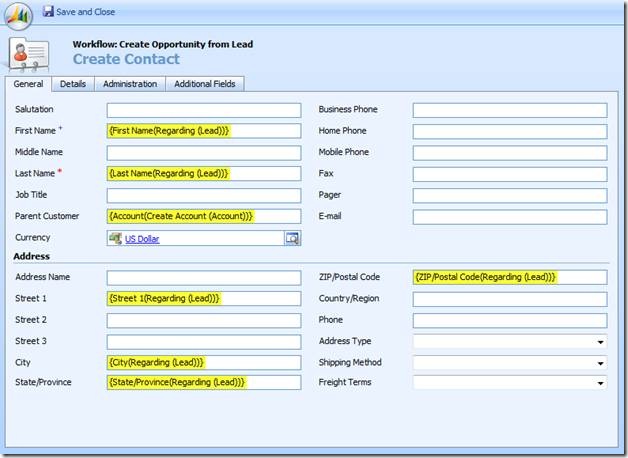Click the Job Title input field

[203, 195]
